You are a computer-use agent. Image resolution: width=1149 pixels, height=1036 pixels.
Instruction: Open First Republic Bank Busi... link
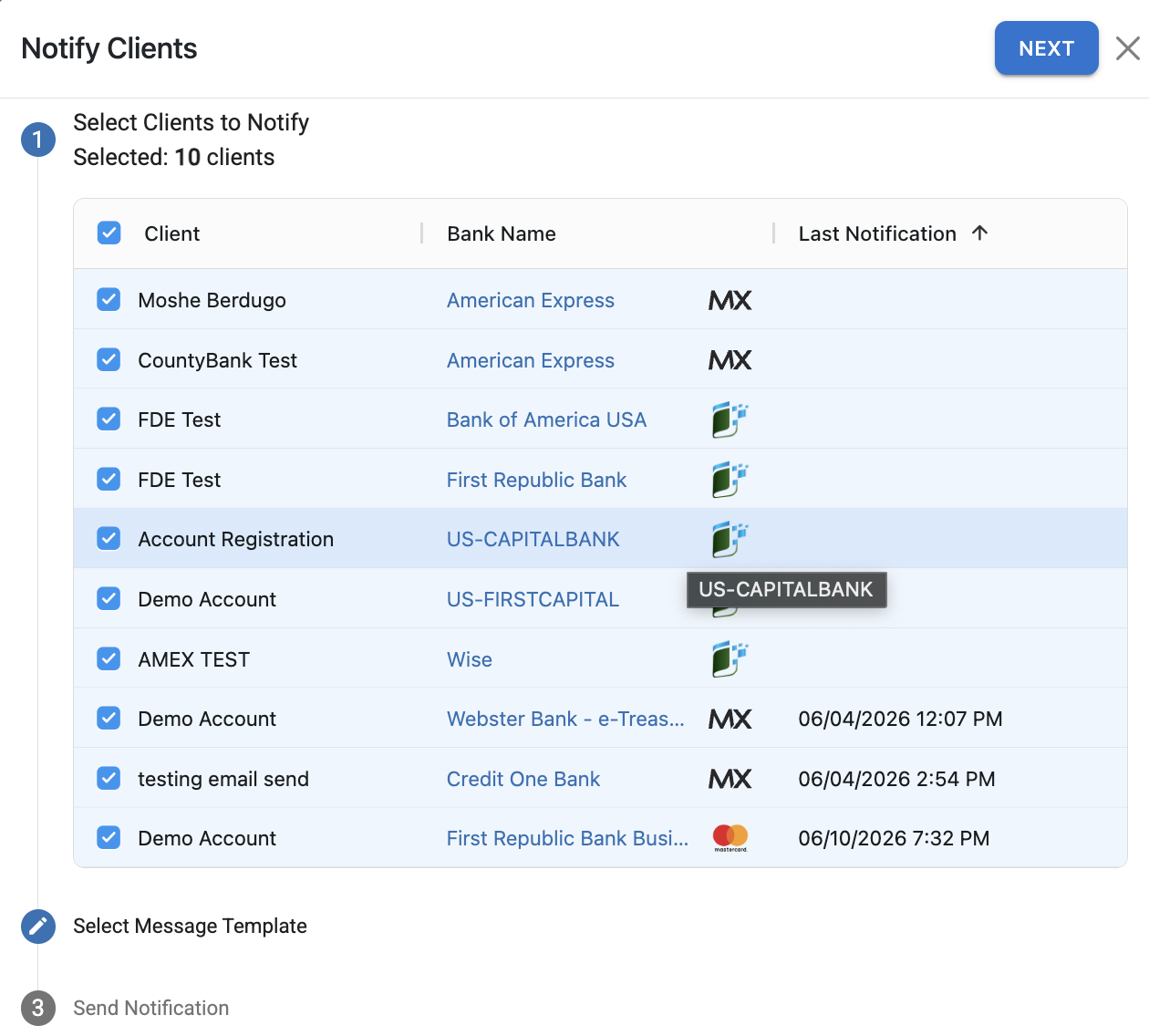click(x=567, y=838)
